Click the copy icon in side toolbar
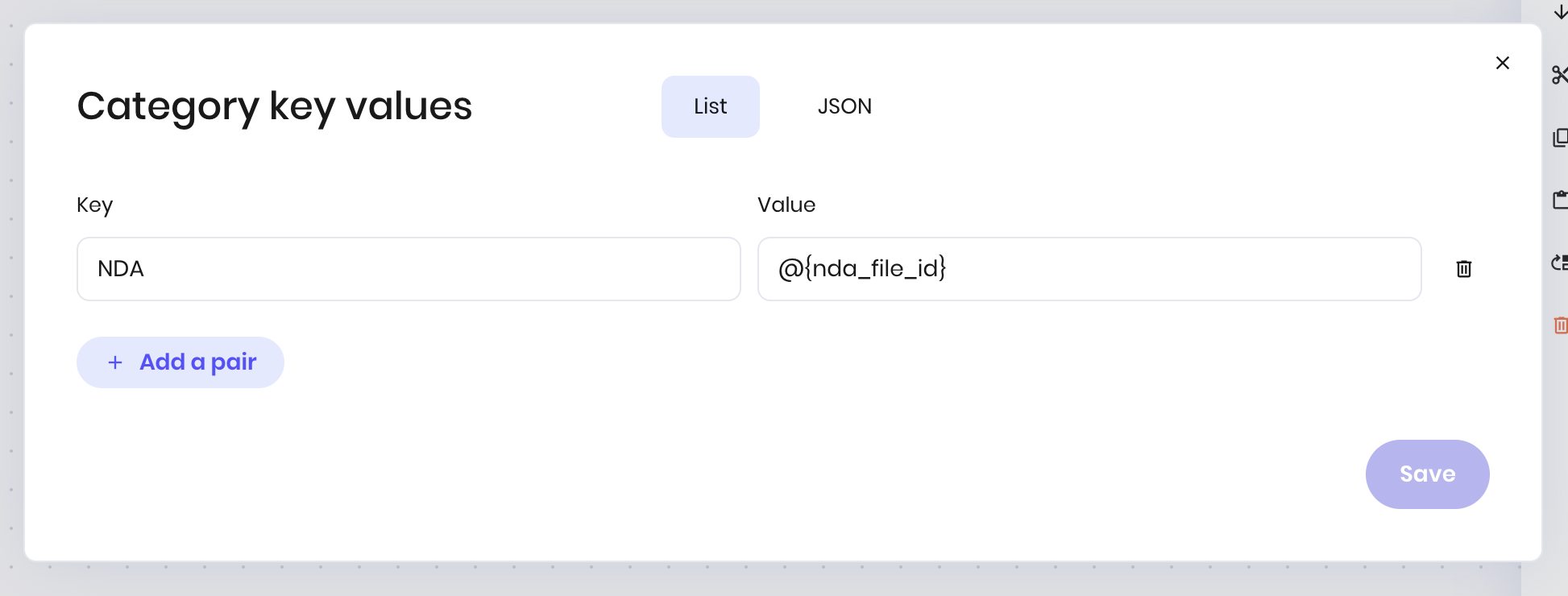Image resolution: width=1568 pixels, height=596 pixels. [1560, 138]
